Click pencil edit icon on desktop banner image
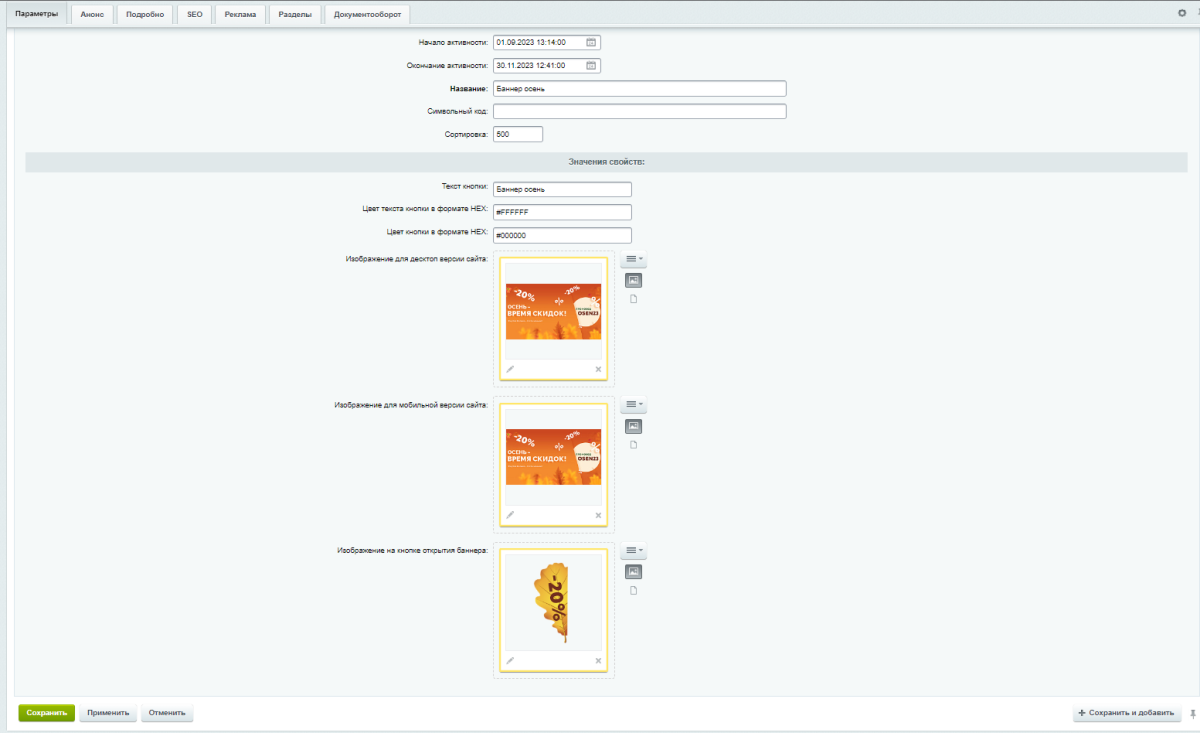Image resolution: width=1200 pixels, height=733 pixels. click(x=510, y=369)
